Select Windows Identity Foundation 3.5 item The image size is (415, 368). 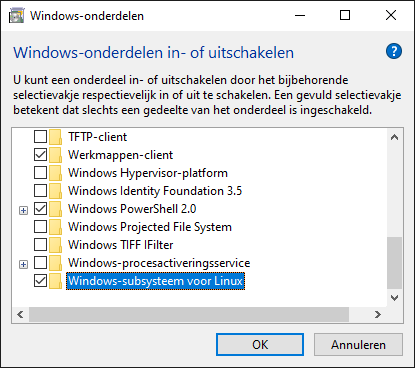tap(155, 191)
